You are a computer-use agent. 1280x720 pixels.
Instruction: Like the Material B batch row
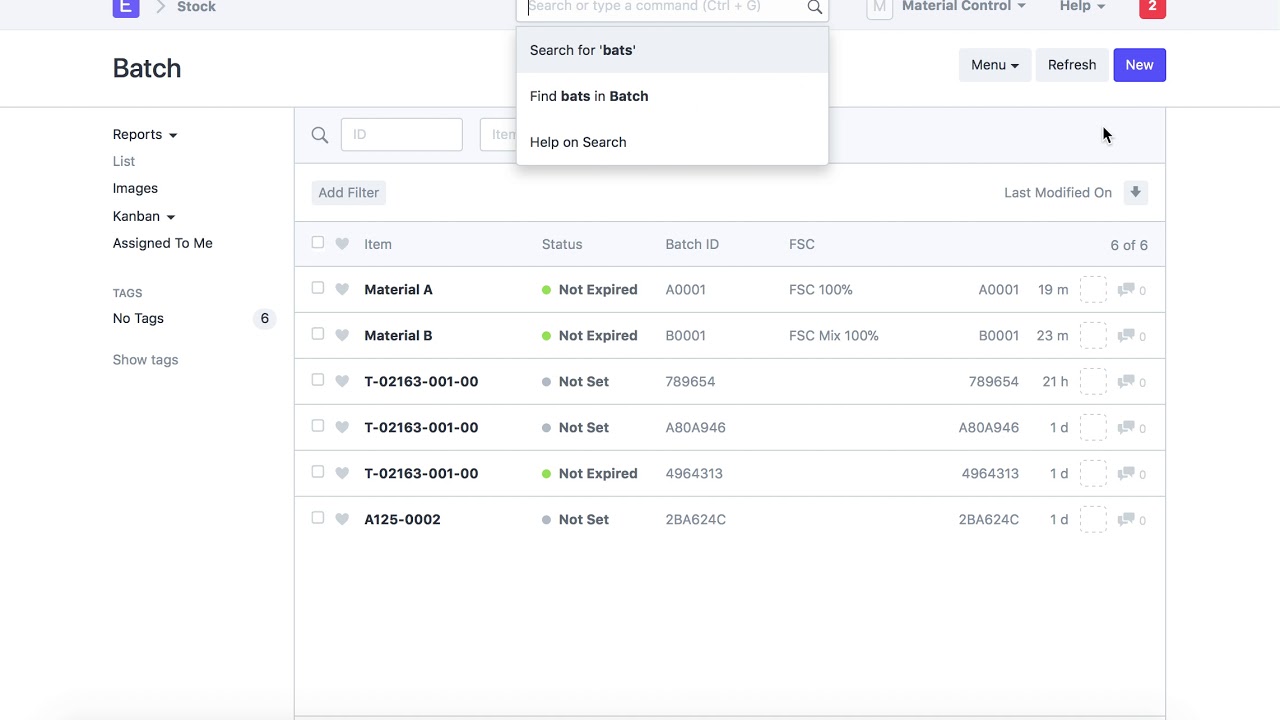click(342, 336)
